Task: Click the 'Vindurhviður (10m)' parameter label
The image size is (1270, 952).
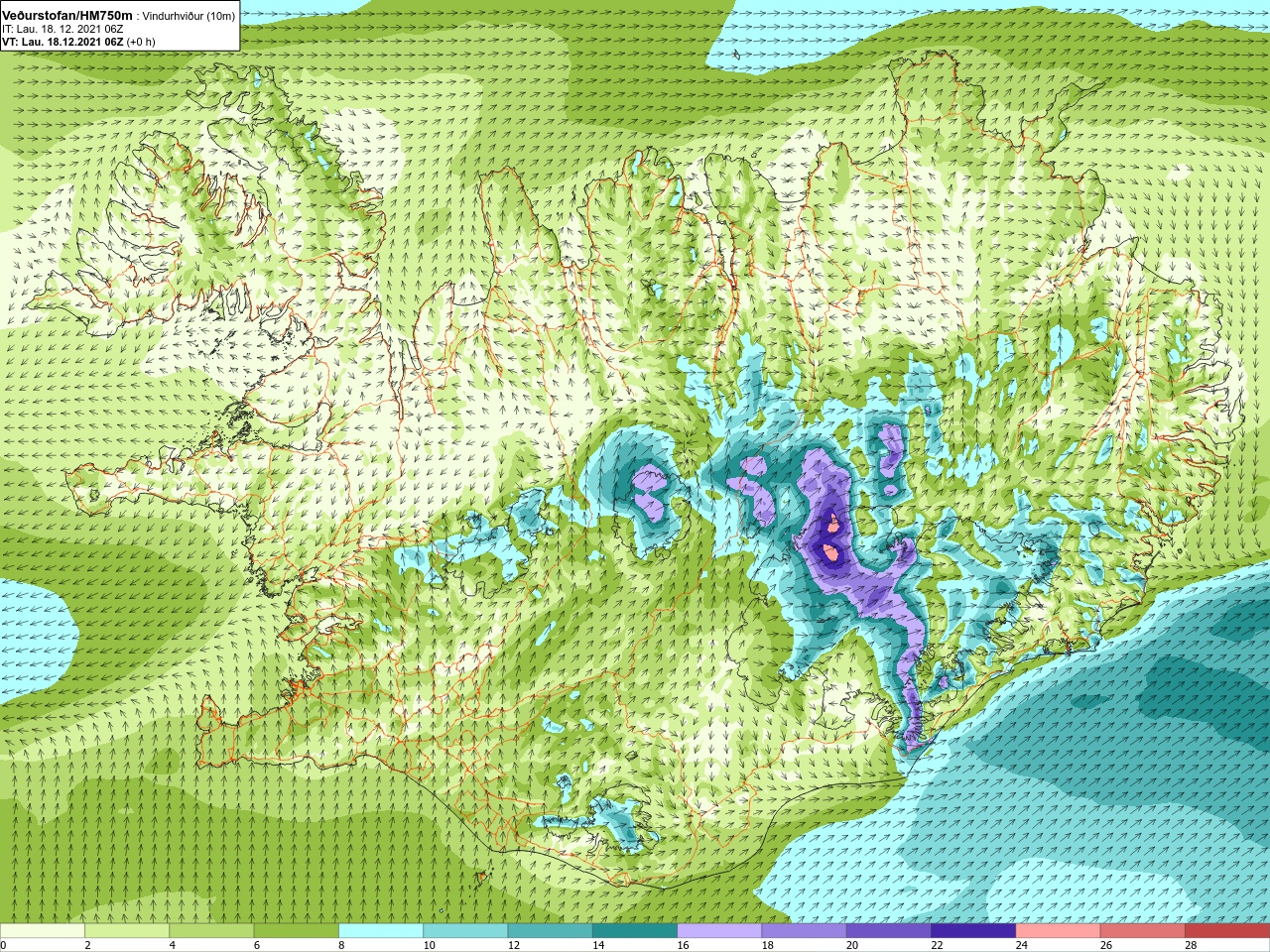Action: (x=189, y=16)
